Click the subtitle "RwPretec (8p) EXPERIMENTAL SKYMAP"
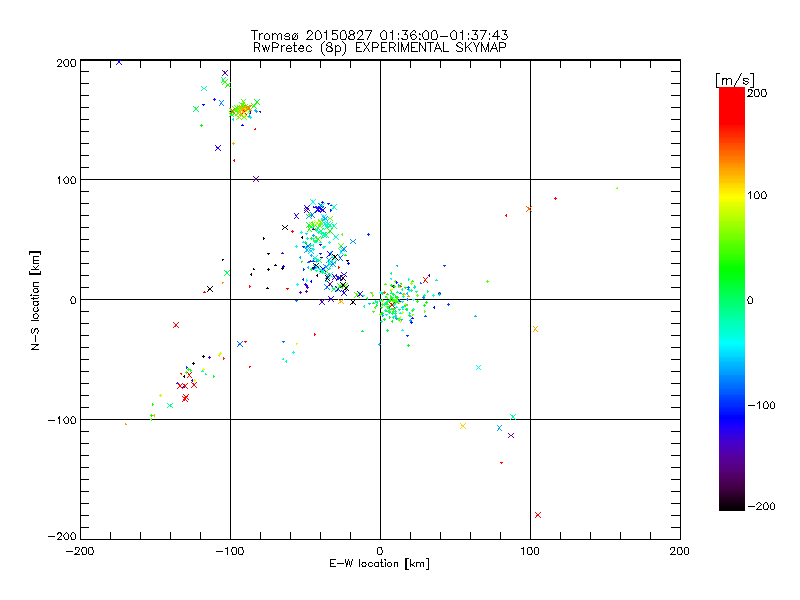 [x=380, y=47]
